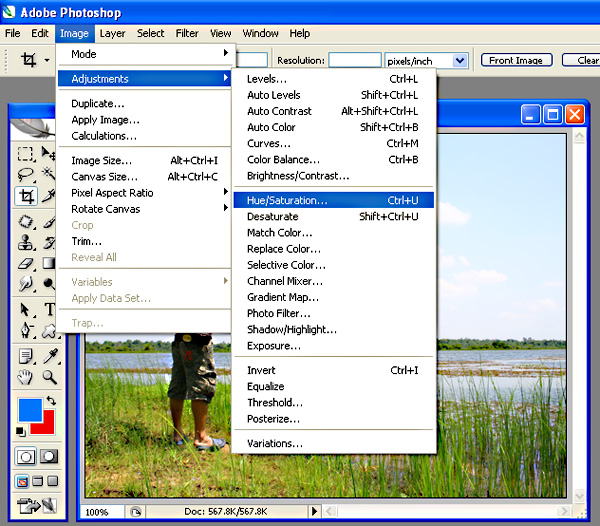This screenshot has height=526, width=600.
Task: Expand the Rotate Canvas submenu
Action: click(x=144, y=209)
